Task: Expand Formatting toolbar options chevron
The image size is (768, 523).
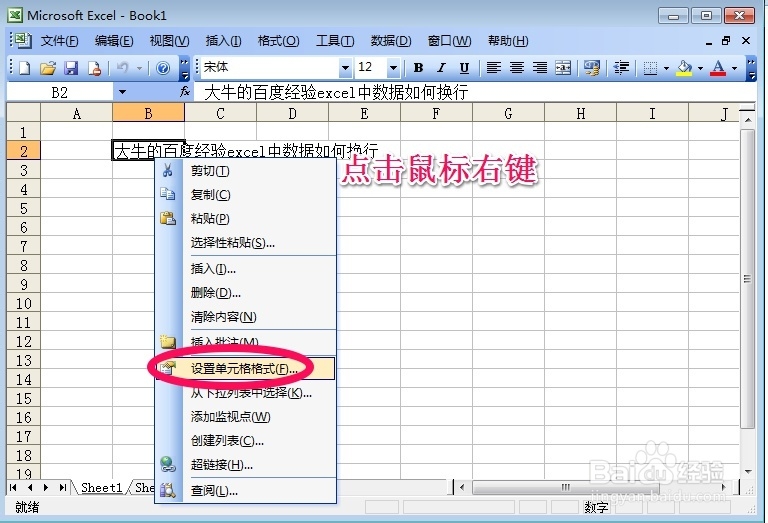Action: coord(751,68)
